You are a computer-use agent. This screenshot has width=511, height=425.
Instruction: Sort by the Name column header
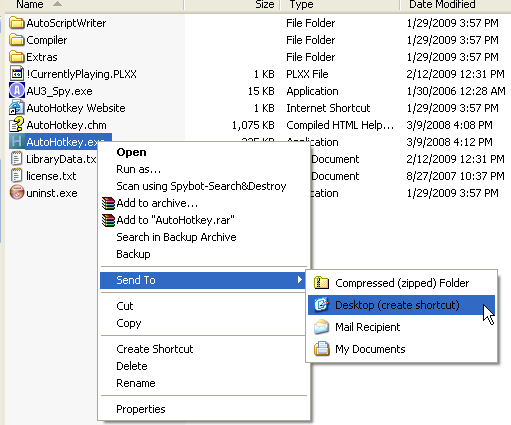(94, 5)
